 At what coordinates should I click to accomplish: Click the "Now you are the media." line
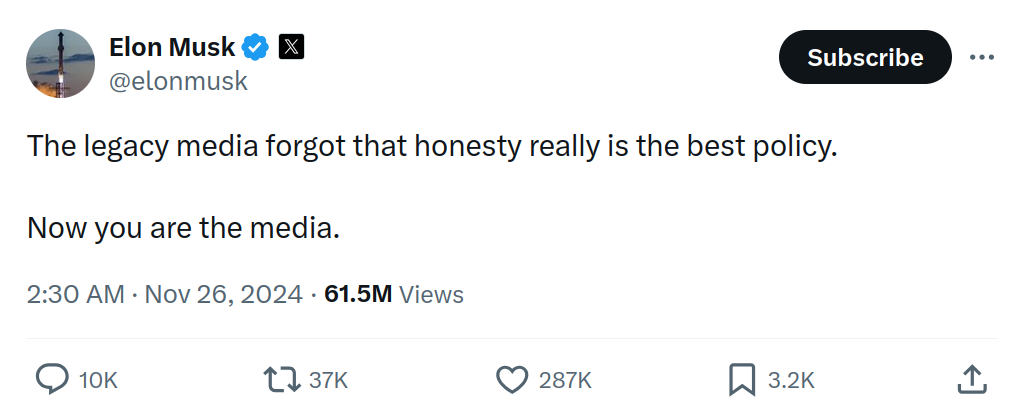point(184,228)
